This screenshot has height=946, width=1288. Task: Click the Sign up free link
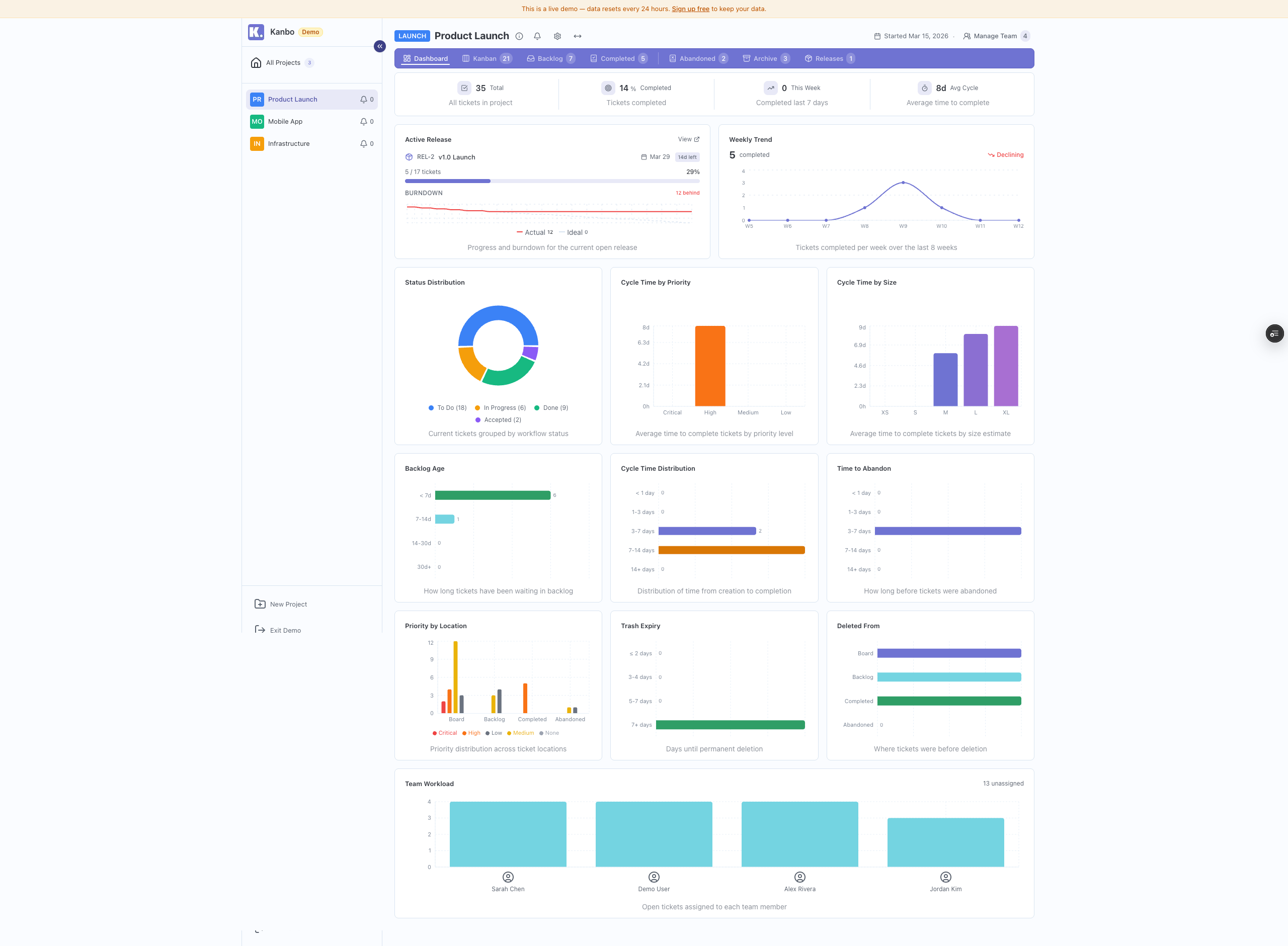690,9
